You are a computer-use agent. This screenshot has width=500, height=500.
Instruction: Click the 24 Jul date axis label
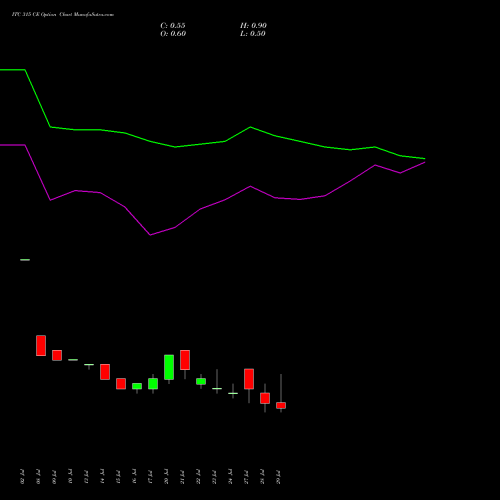[x=230, y=477]
